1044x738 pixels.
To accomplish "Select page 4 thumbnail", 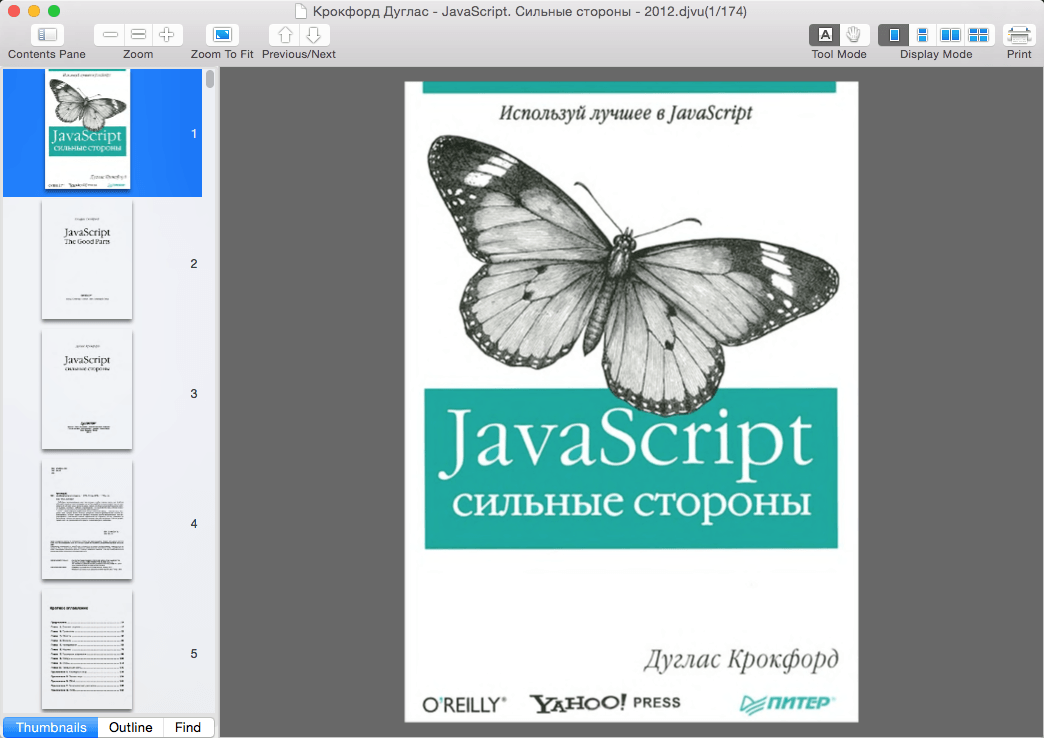I will pos(87,520).
